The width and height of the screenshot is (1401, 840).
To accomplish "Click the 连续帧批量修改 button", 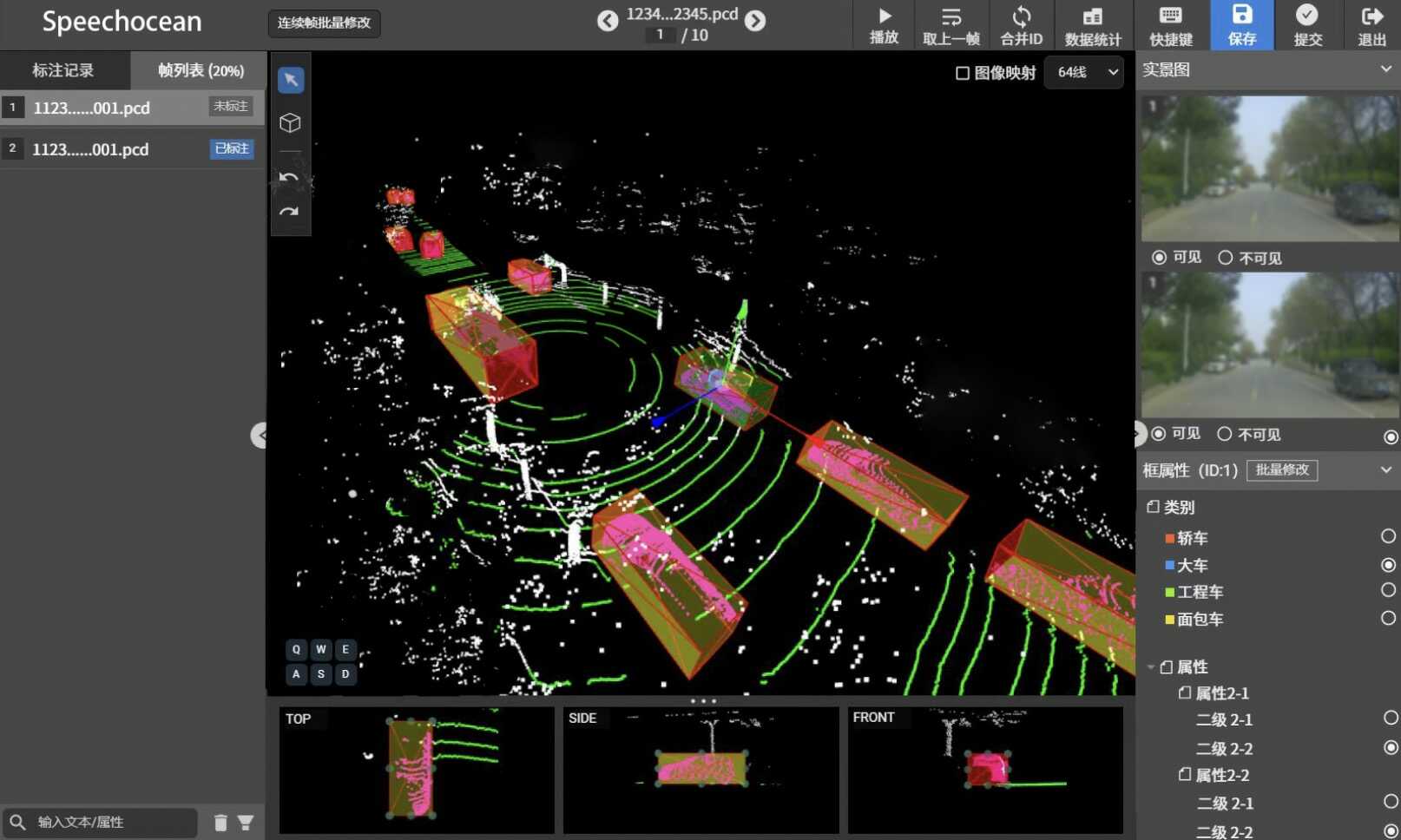I will point(324,23).
